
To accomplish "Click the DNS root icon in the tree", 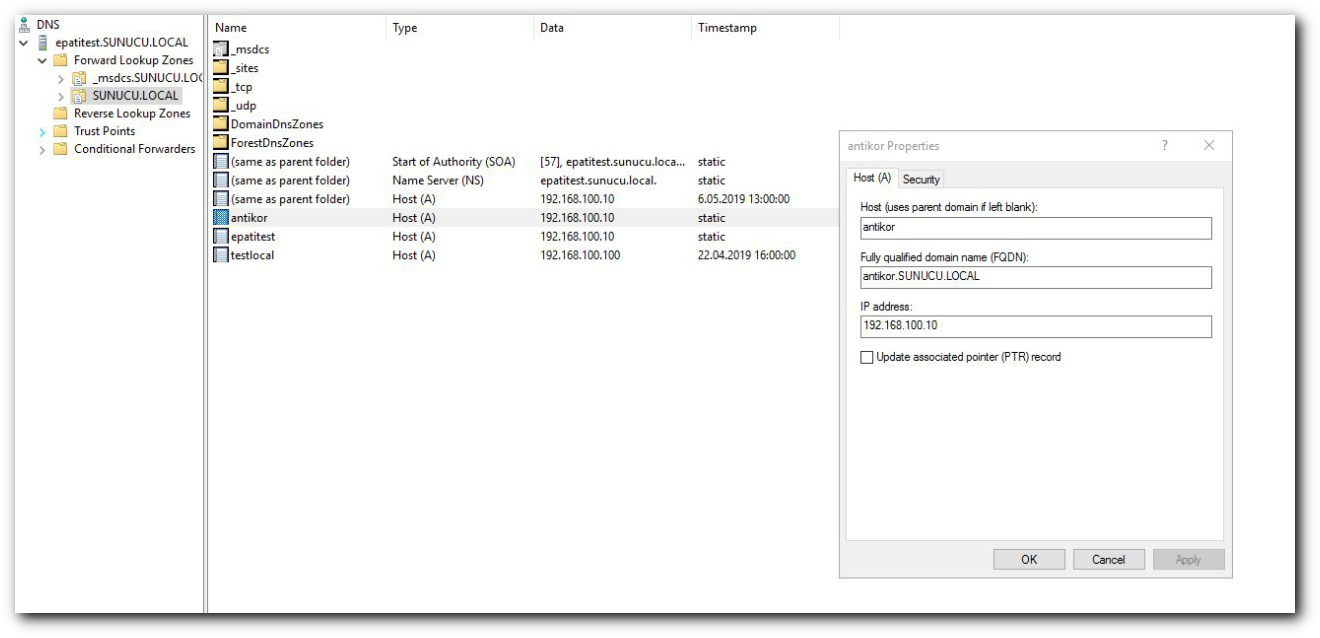I will [x=25, y=25].
